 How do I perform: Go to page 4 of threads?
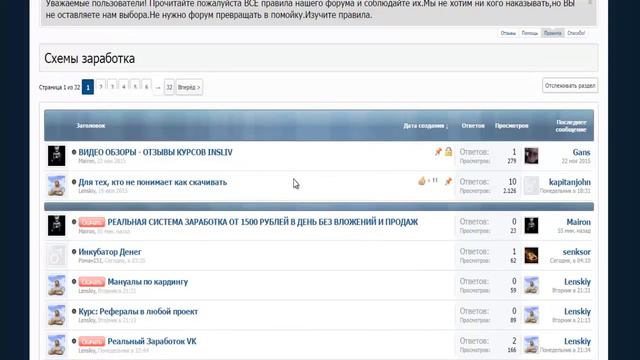[124, 87]
